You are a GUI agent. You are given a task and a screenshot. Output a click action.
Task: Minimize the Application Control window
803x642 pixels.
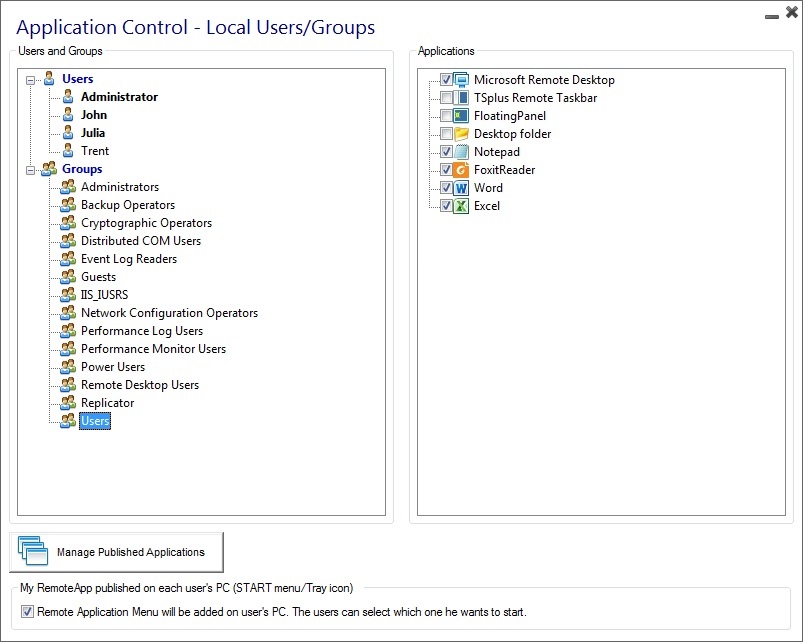pos(771,15)
